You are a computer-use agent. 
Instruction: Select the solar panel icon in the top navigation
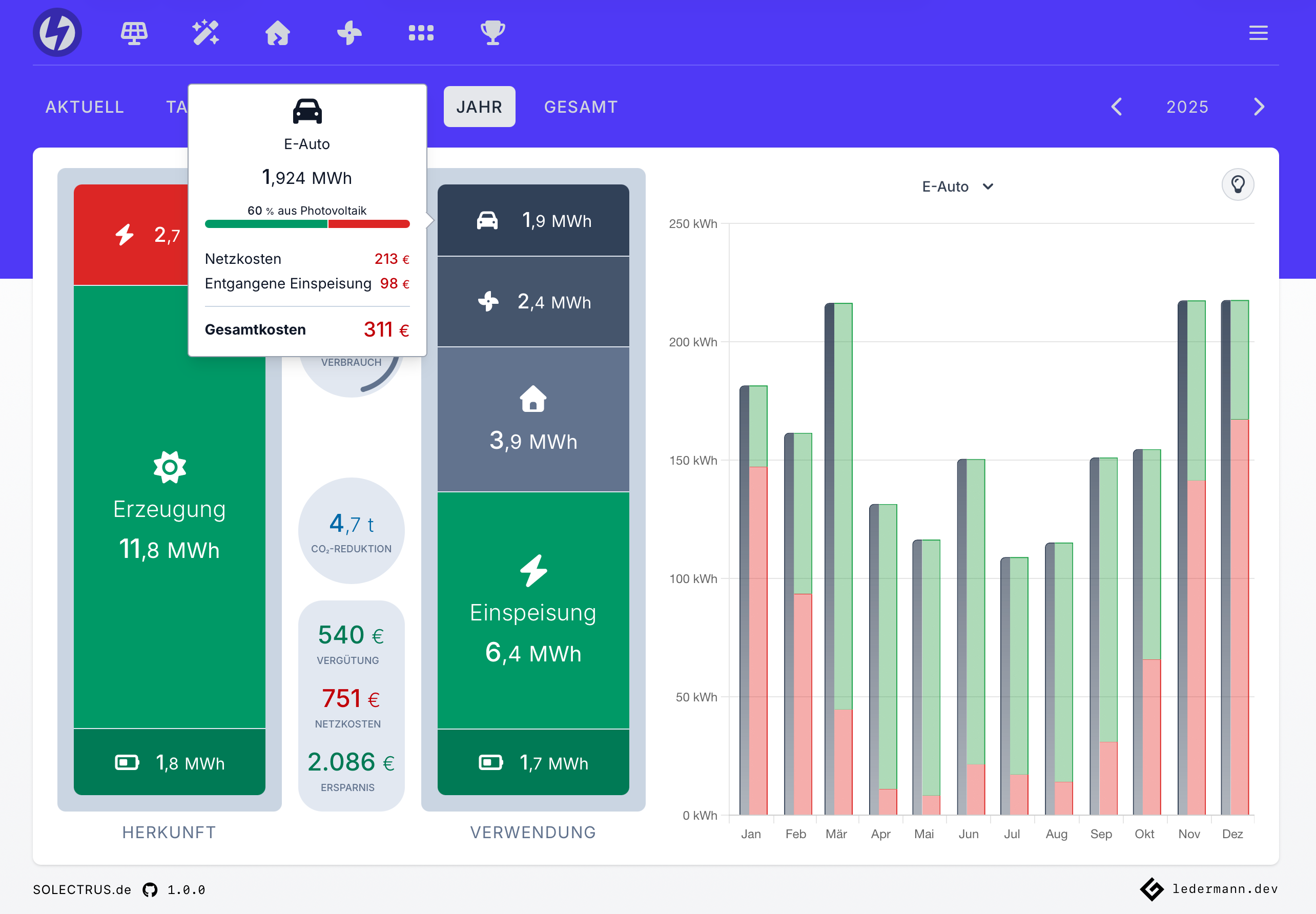pyautogui.click(x=135, y=33)
